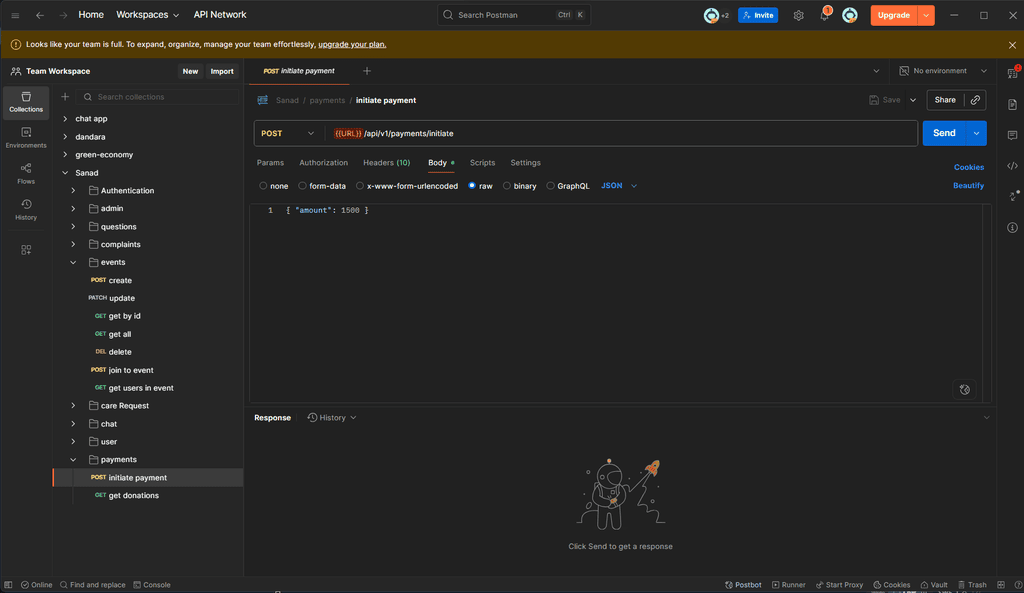Select the get donations request
Screen dimensions: 1024x593
(133, 496)
